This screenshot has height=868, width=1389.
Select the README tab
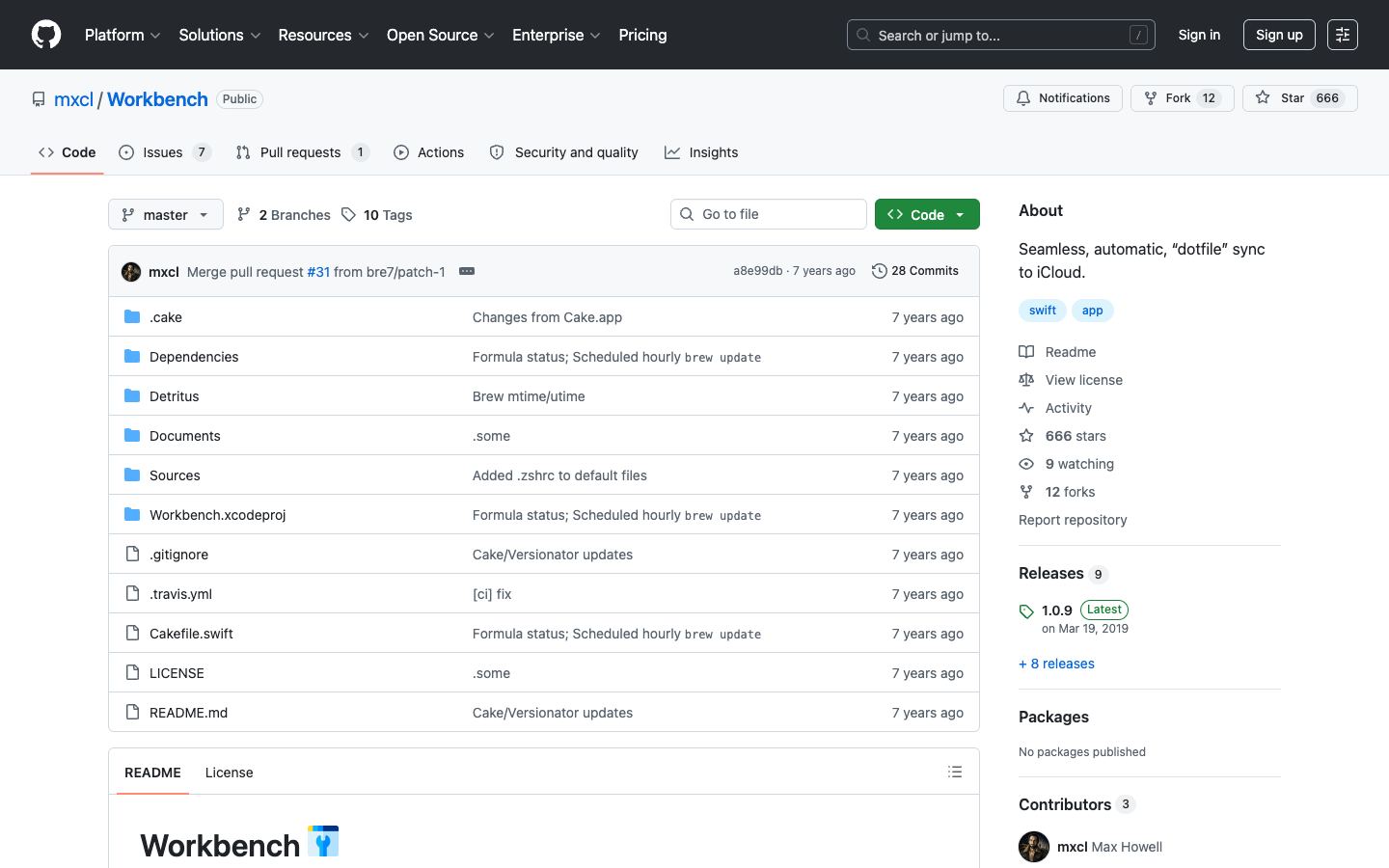pos(152,773)
